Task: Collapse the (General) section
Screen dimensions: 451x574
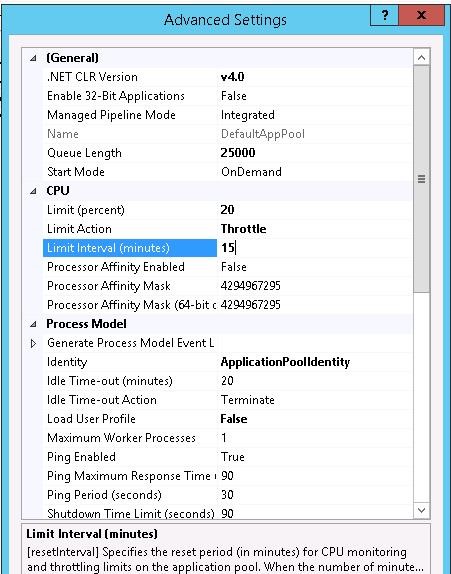Action: [33, 58]
